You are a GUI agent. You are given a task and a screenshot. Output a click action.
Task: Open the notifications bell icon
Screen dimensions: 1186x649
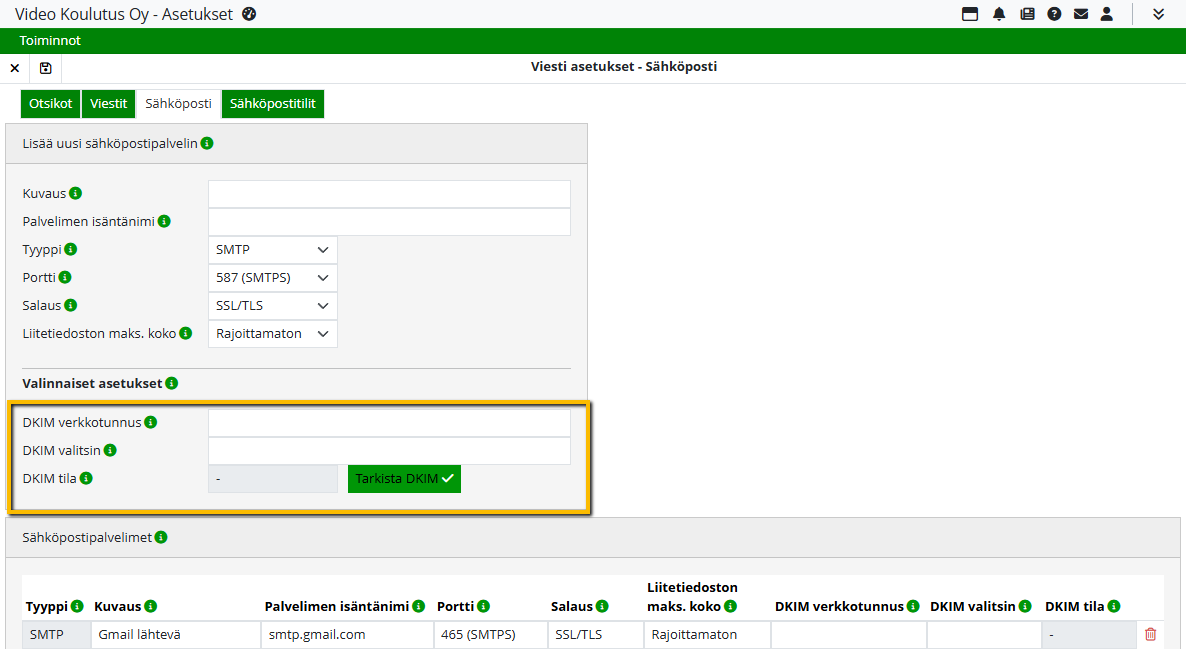(999, 14)
